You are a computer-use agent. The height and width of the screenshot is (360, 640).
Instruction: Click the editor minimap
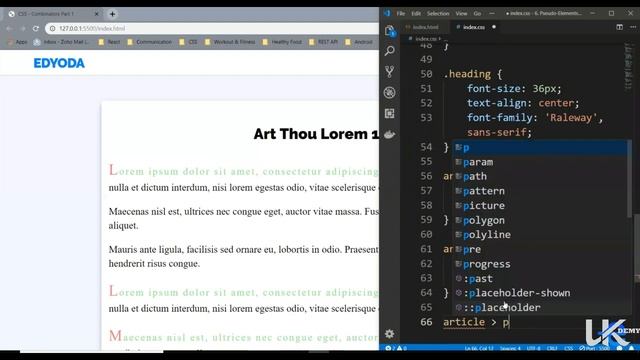click(629, 67)
